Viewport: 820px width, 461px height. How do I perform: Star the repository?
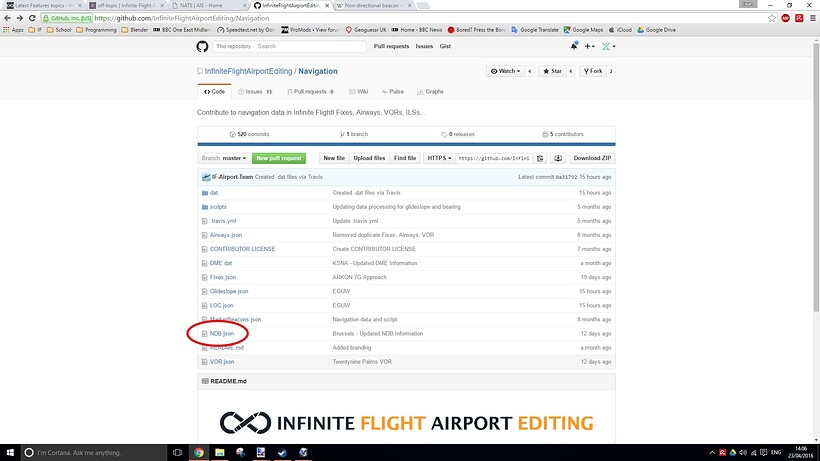(552, 71)
